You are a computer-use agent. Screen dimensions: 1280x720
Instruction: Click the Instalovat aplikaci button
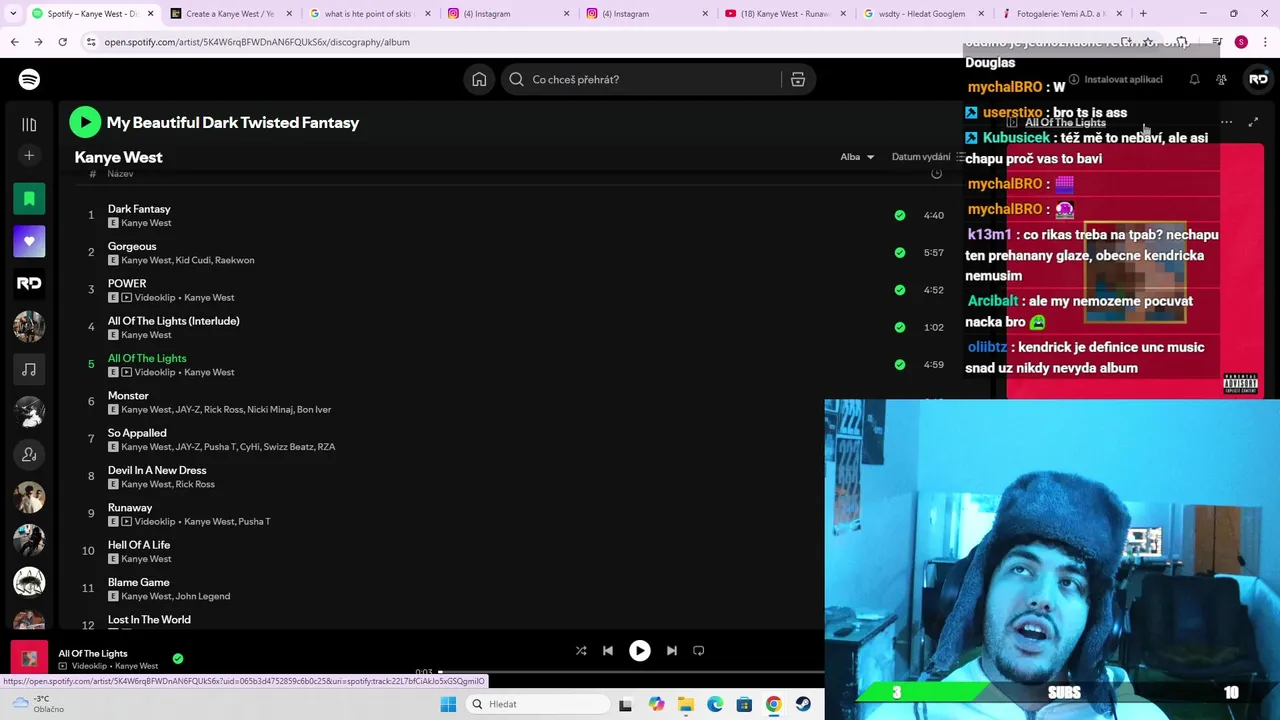click(x=1115, y=79)
